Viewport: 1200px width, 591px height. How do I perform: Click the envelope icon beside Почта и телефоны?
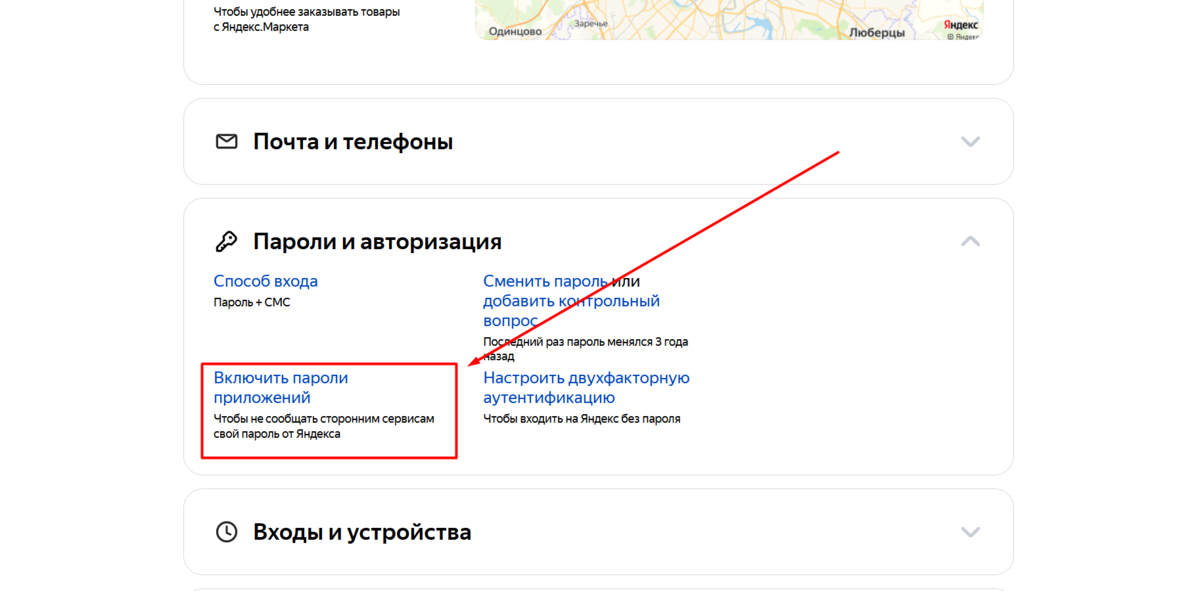pos(227,142)
